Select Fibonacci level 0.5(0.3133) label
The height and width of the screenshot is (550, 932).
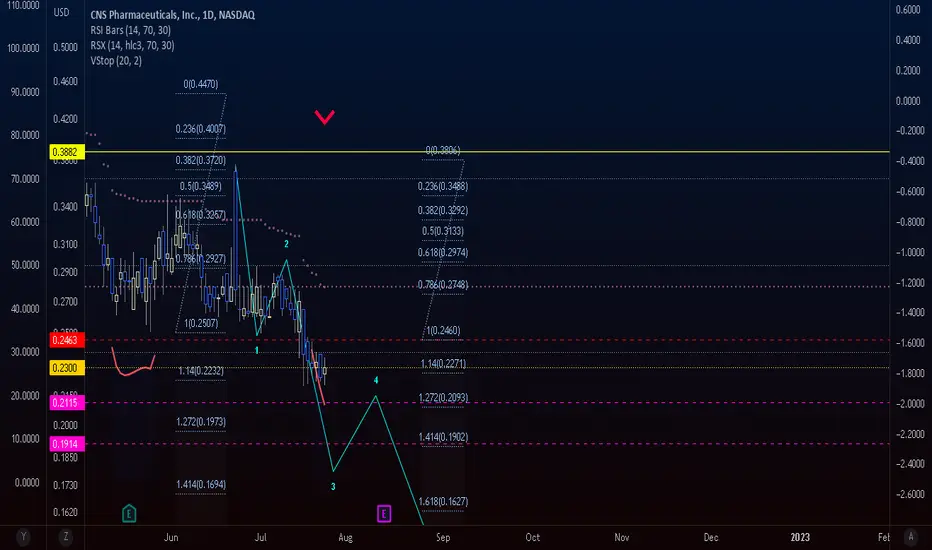(x=443, y=231)
